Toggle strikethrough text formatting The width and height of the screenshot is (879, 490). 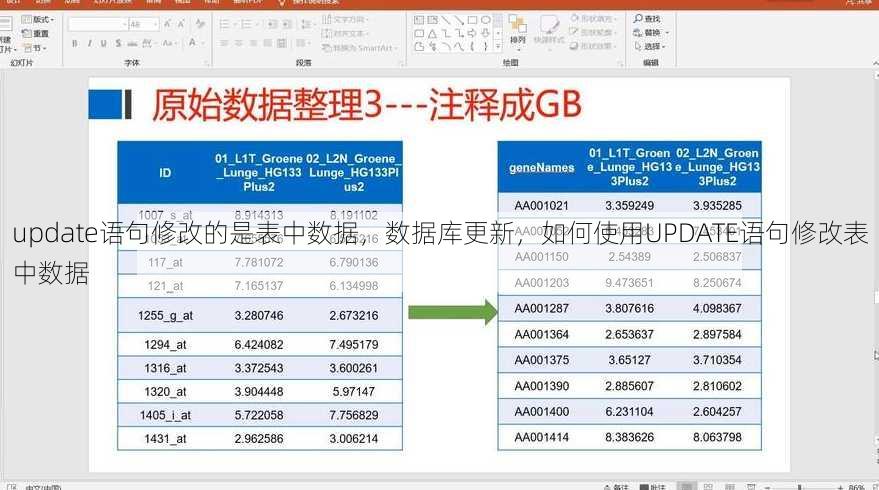(132, 43)
